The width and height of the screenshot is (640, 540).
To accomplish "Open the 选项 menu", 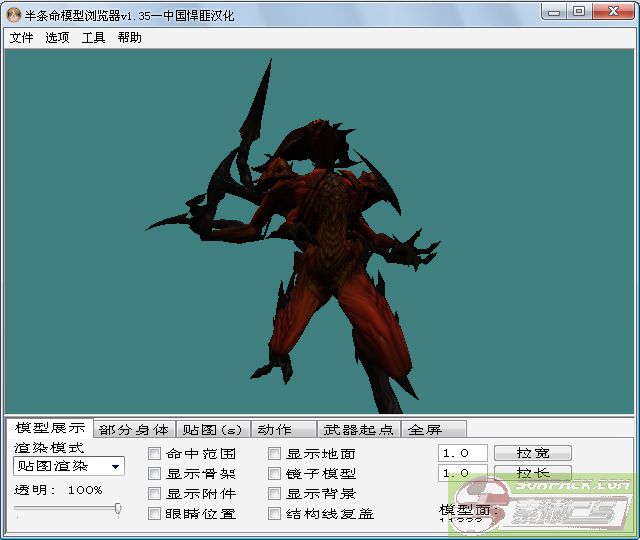I will [x=57, y=38].
